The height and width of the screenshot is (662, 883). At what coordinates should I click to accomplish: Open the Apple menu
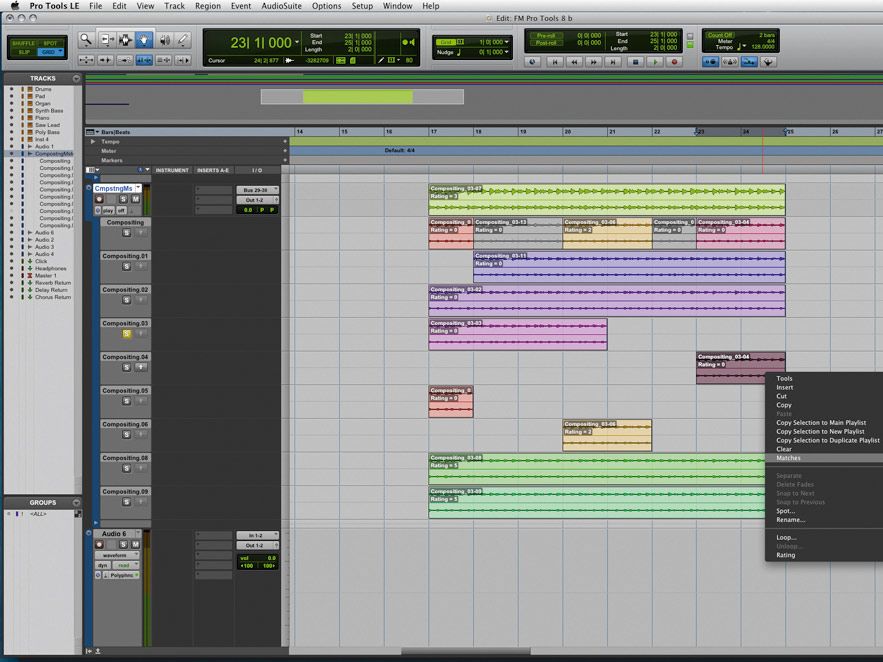[15, 6]
